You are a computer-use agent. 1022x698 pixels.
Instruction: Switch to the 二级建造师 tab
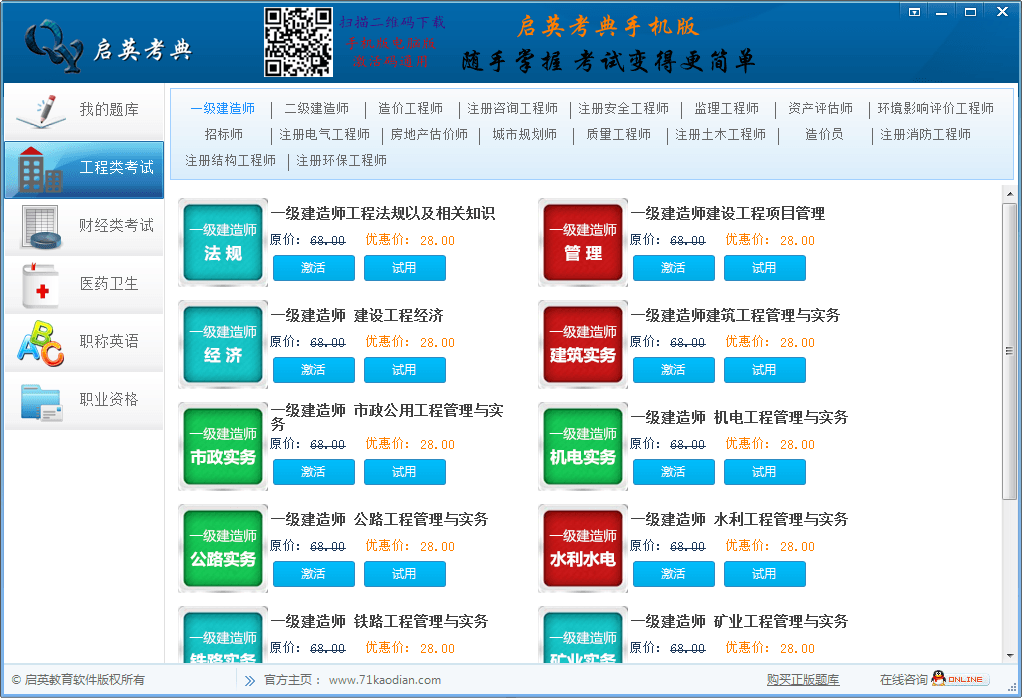pyautogui.click(x=317, y=108)
